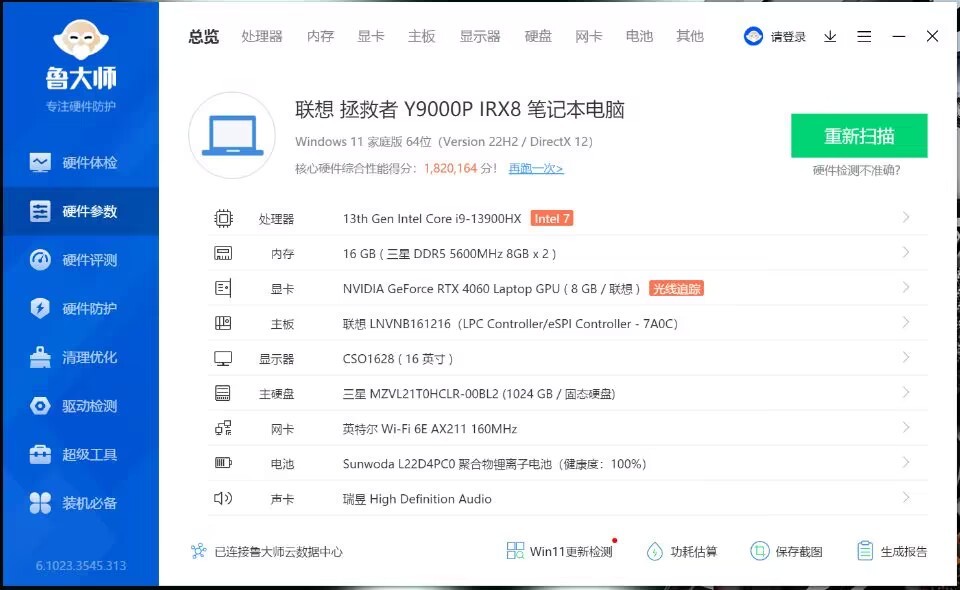View the 其他 tab
Screen dimensions: 960x590
(x=690, y=37)
